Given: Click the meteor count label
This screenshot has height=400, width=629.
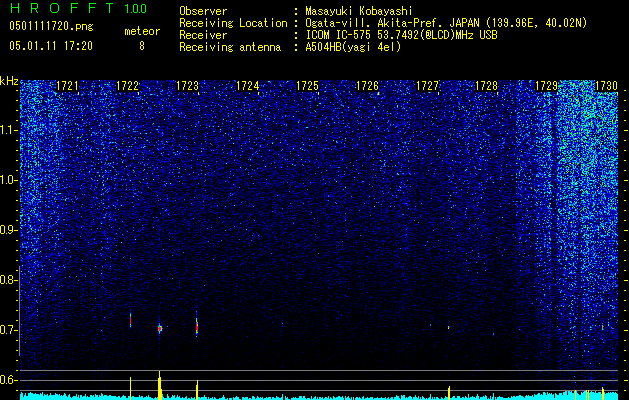Looking at the screenshot, I should point(142,31).
